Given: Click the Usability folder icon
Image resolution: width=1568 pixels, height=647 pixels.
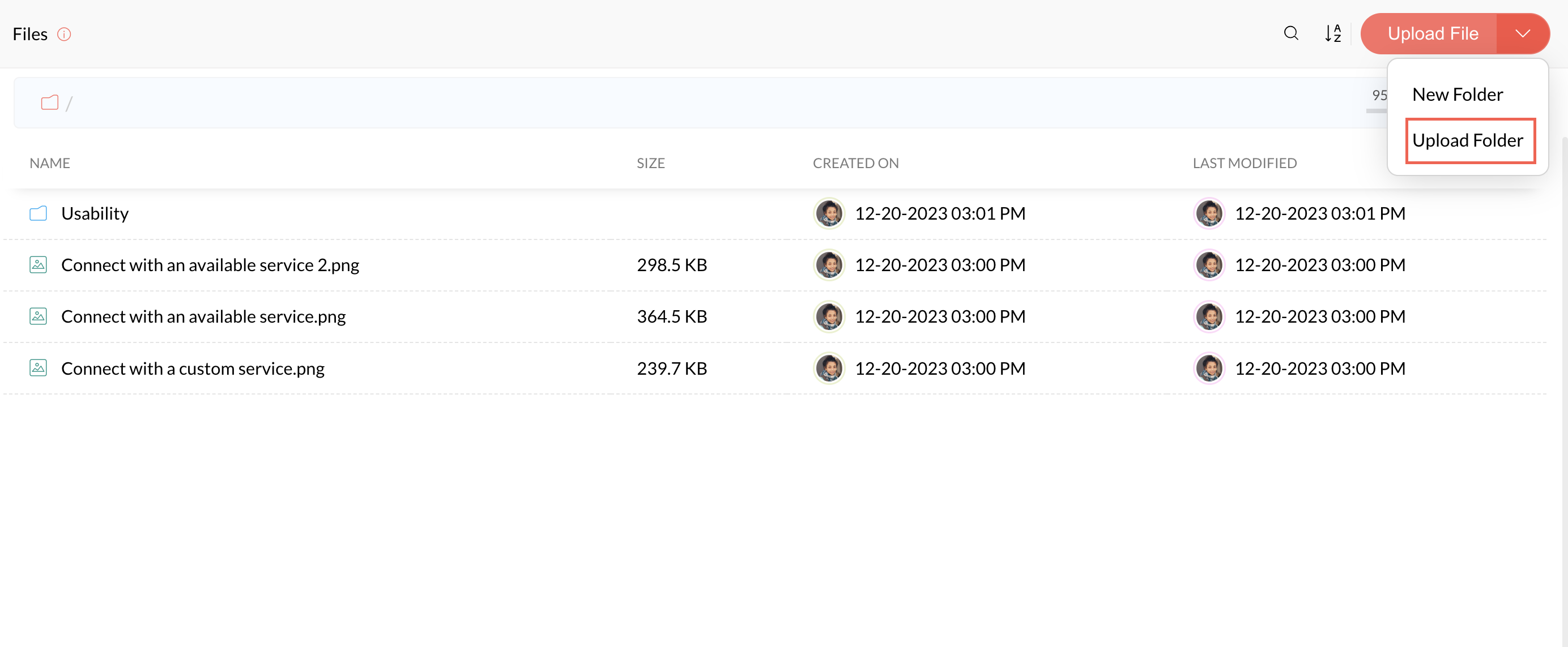Looking at the screenshot, I should pyautogui.click(x=39, y=213).
